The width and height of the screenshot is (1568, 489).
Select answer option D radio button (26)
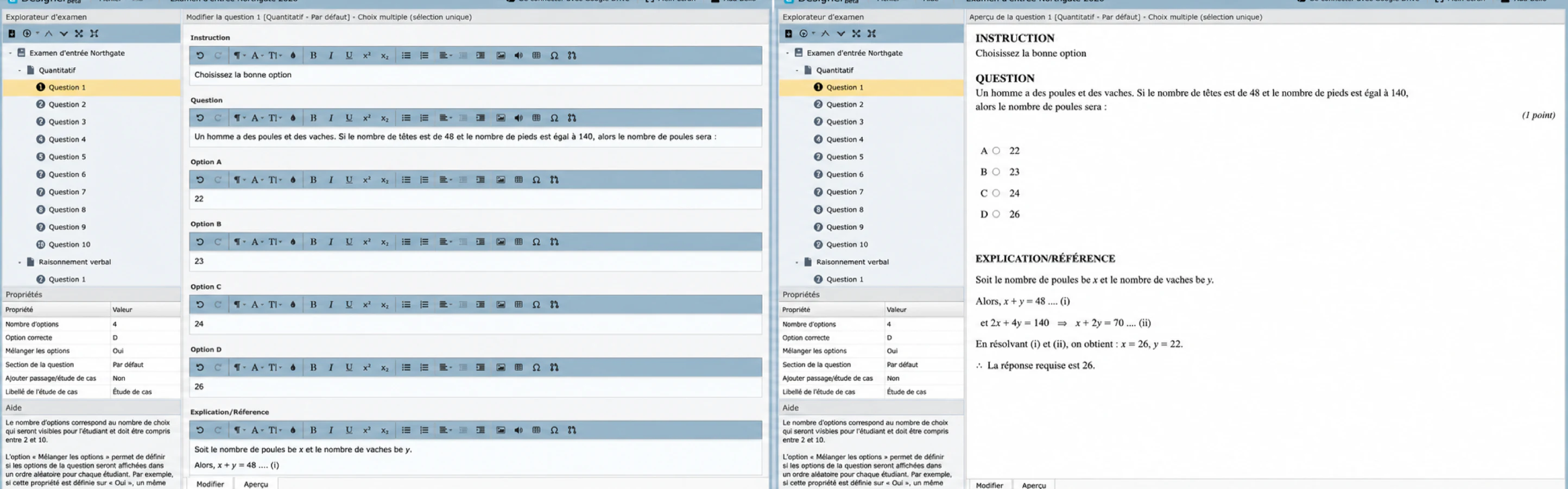click(x=996, y=215)
